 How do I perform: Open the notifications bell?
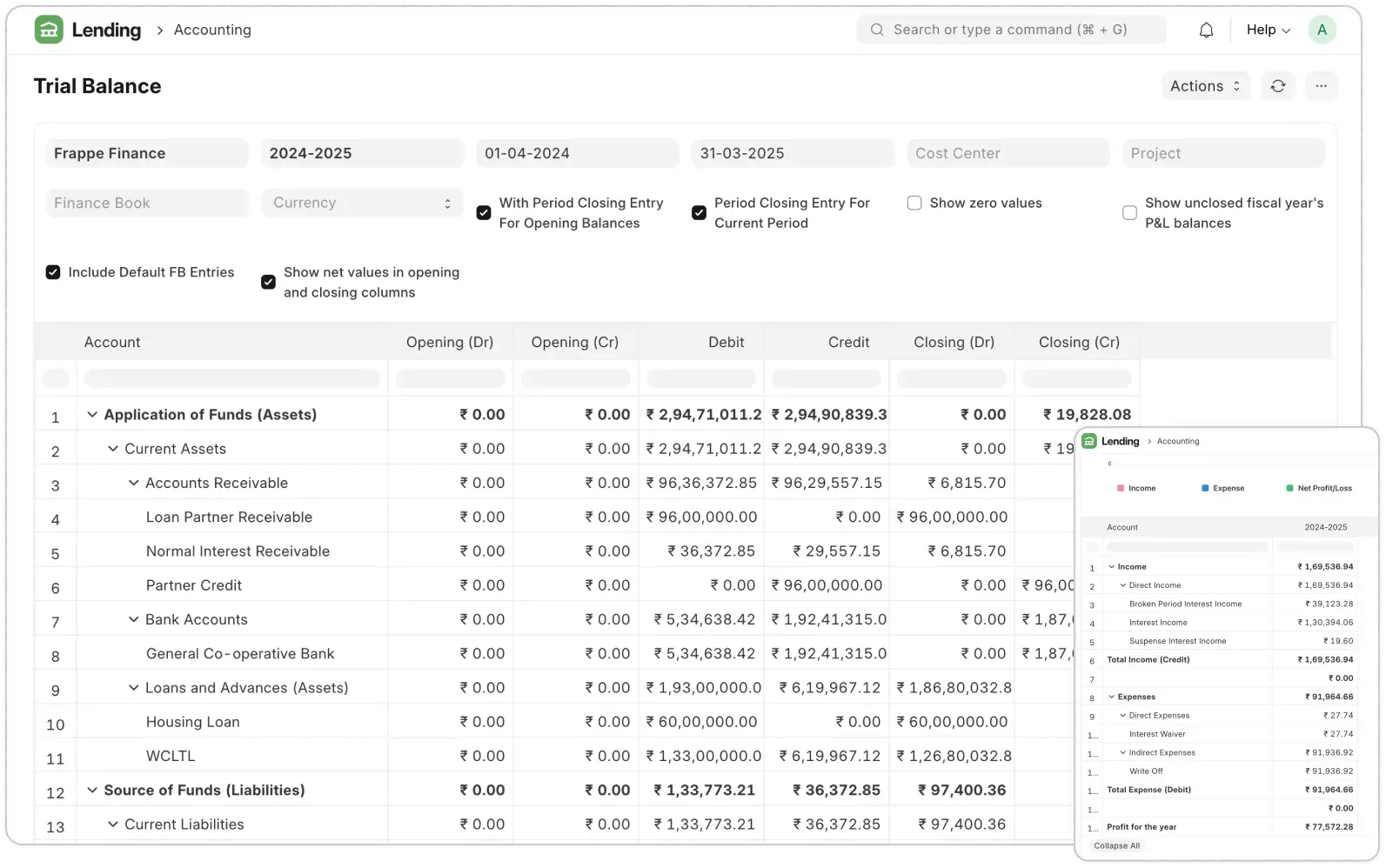point(1206,30)
